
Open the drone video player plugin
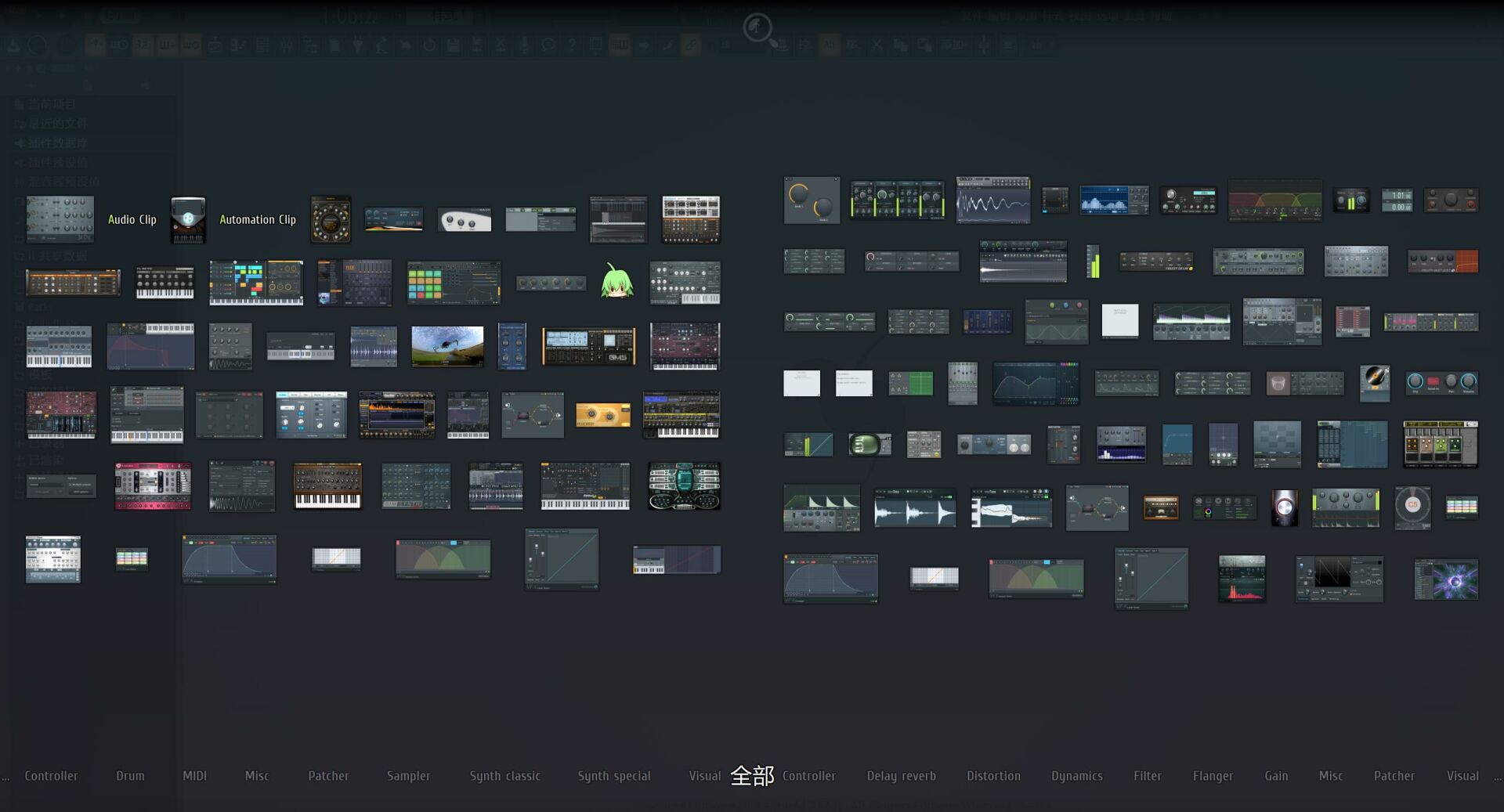tap(447, 346)
